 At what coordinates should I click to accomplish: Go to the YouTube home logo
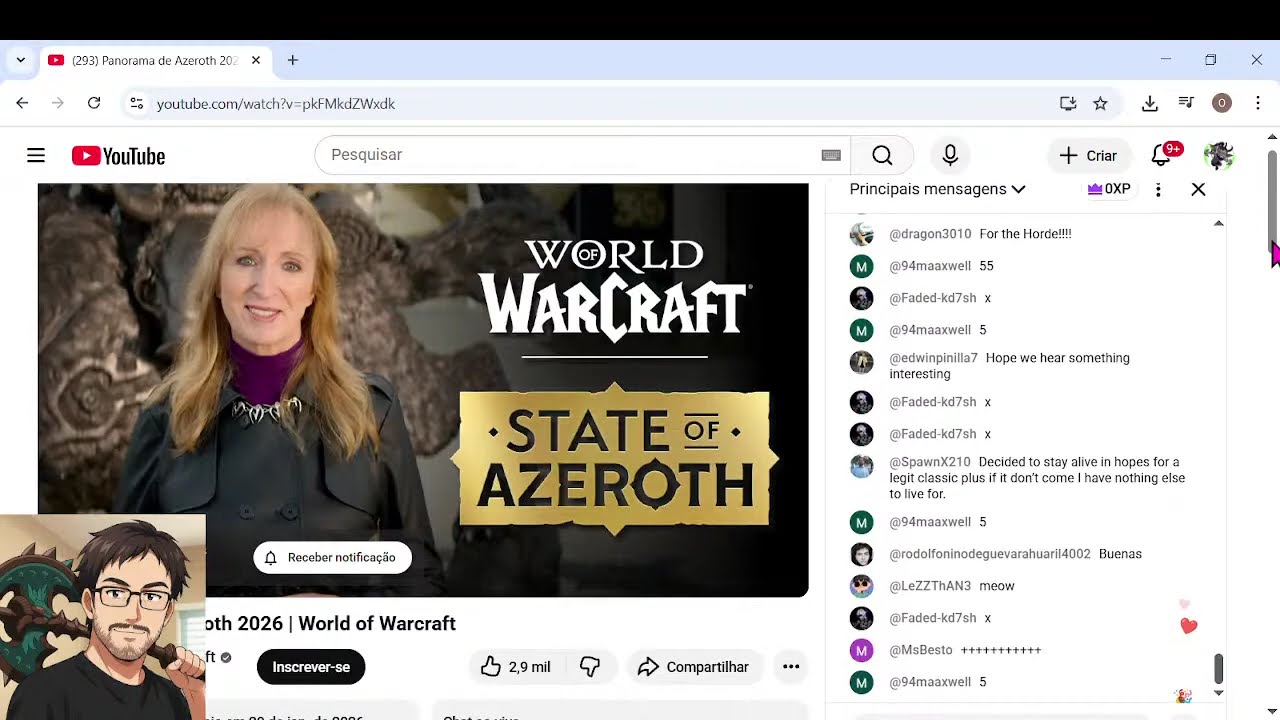pyautogui.click(x=118, y=156)
